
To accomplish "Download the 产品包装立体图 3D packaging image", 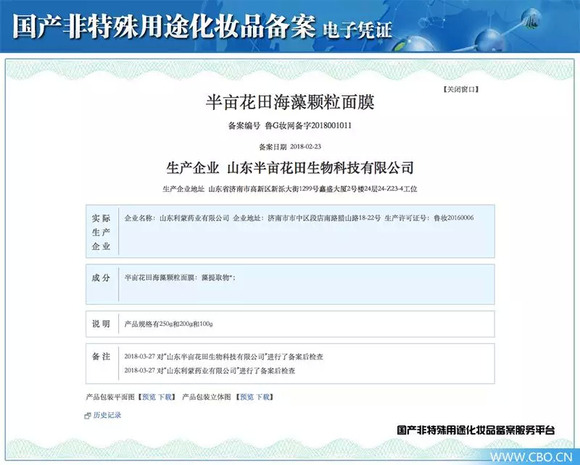I will click(263, 397).
